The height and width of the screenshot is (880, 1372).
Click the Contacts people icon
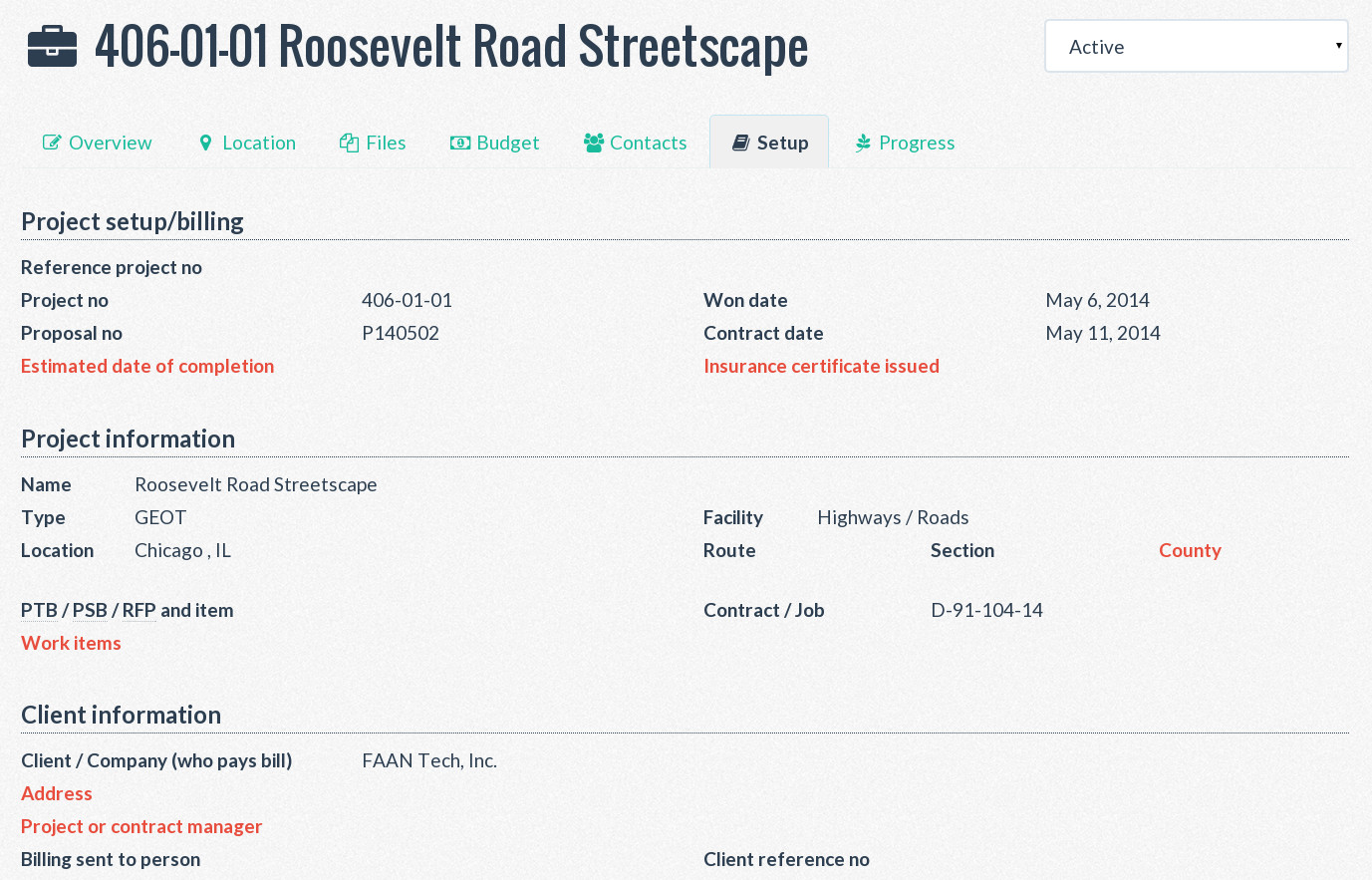click(x=594, y=143)
